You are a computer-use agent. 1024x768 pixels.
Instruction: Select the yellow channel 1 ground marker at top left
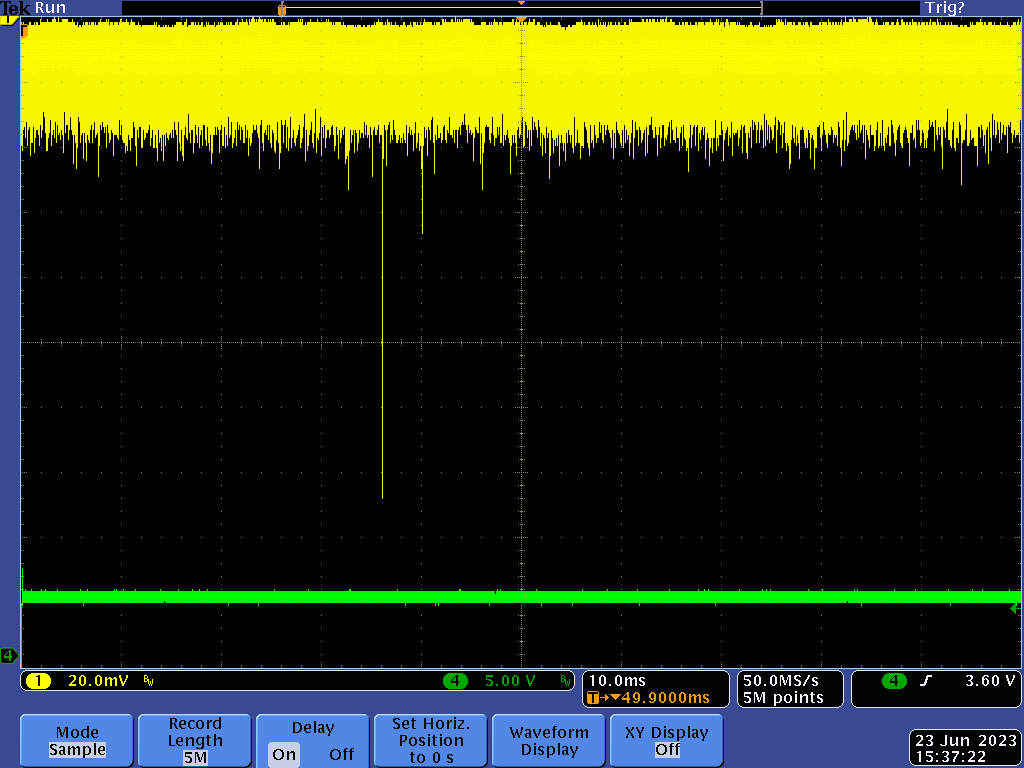[11, 20]
